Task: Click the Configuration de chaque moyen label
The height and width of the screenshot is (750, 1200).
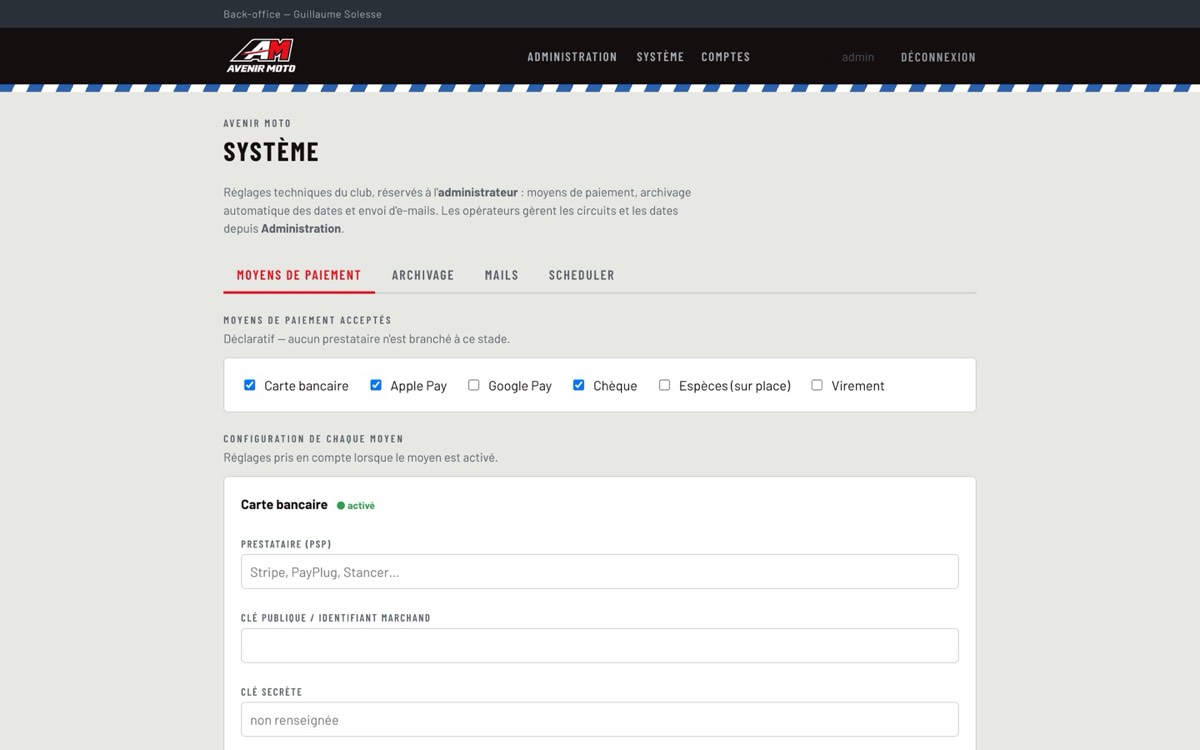Action: (314, 439)
